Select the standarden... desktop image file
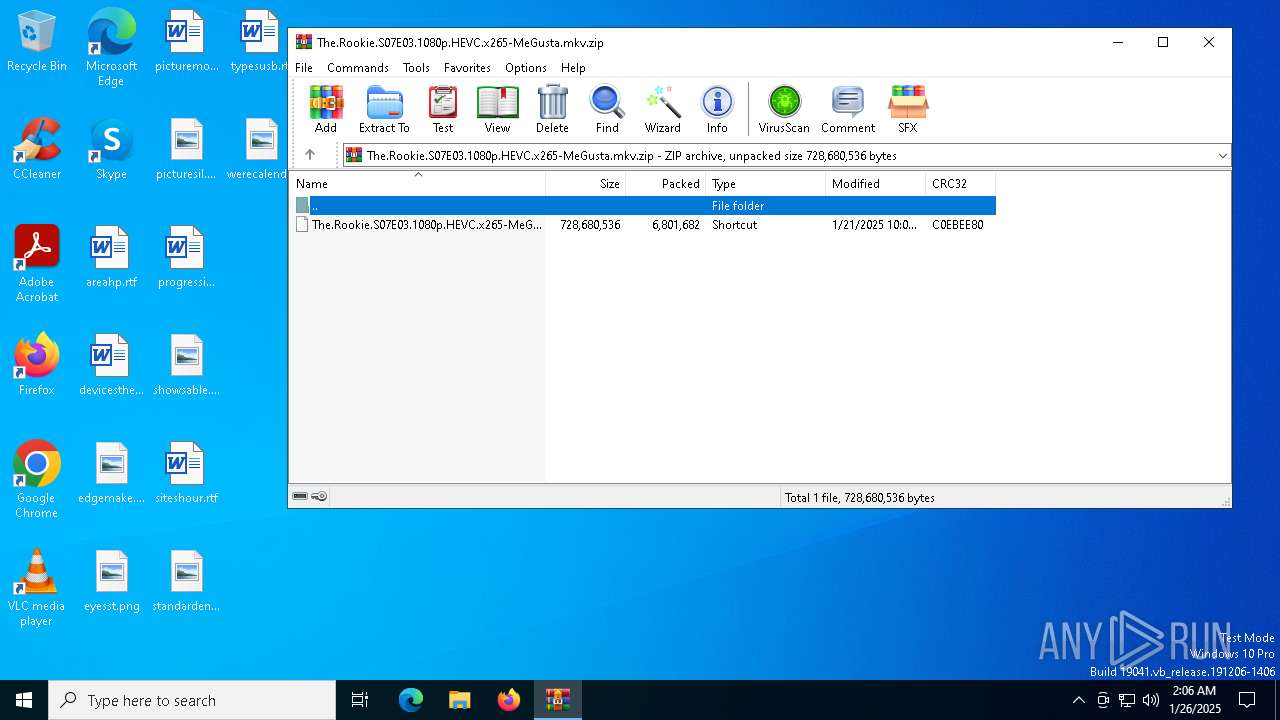The image size is (1280, 720). click(186, 581)
